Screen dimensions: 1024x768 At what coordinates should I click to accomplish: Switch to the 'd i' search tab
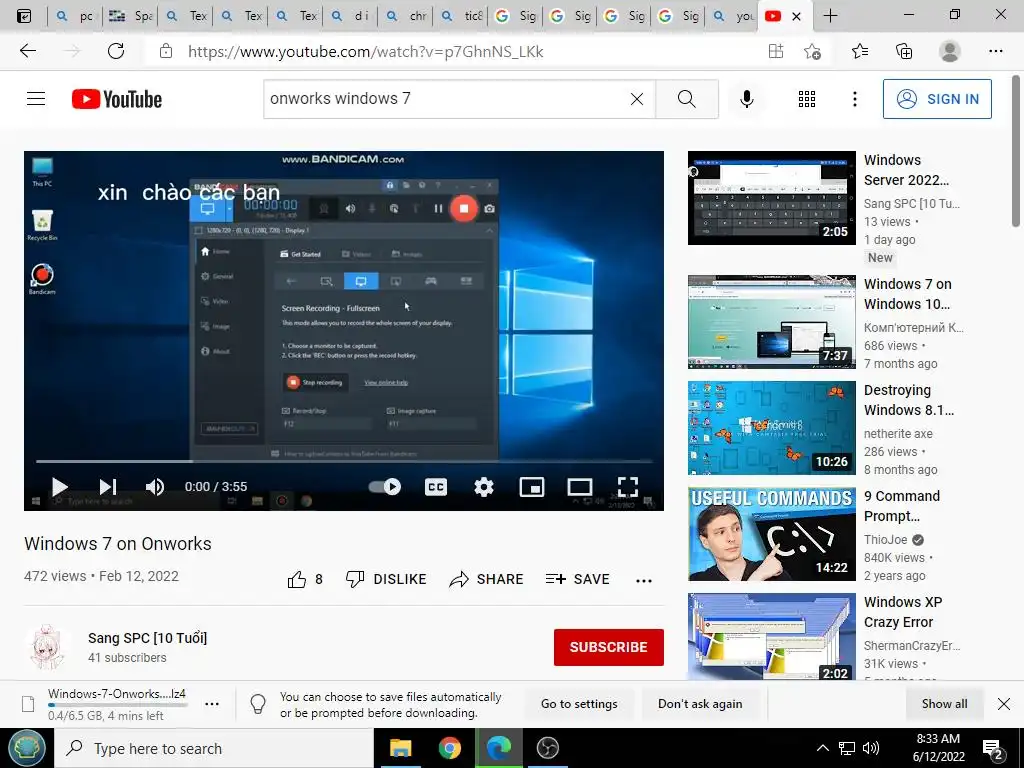pyautogui.click(x=350, y=16)
